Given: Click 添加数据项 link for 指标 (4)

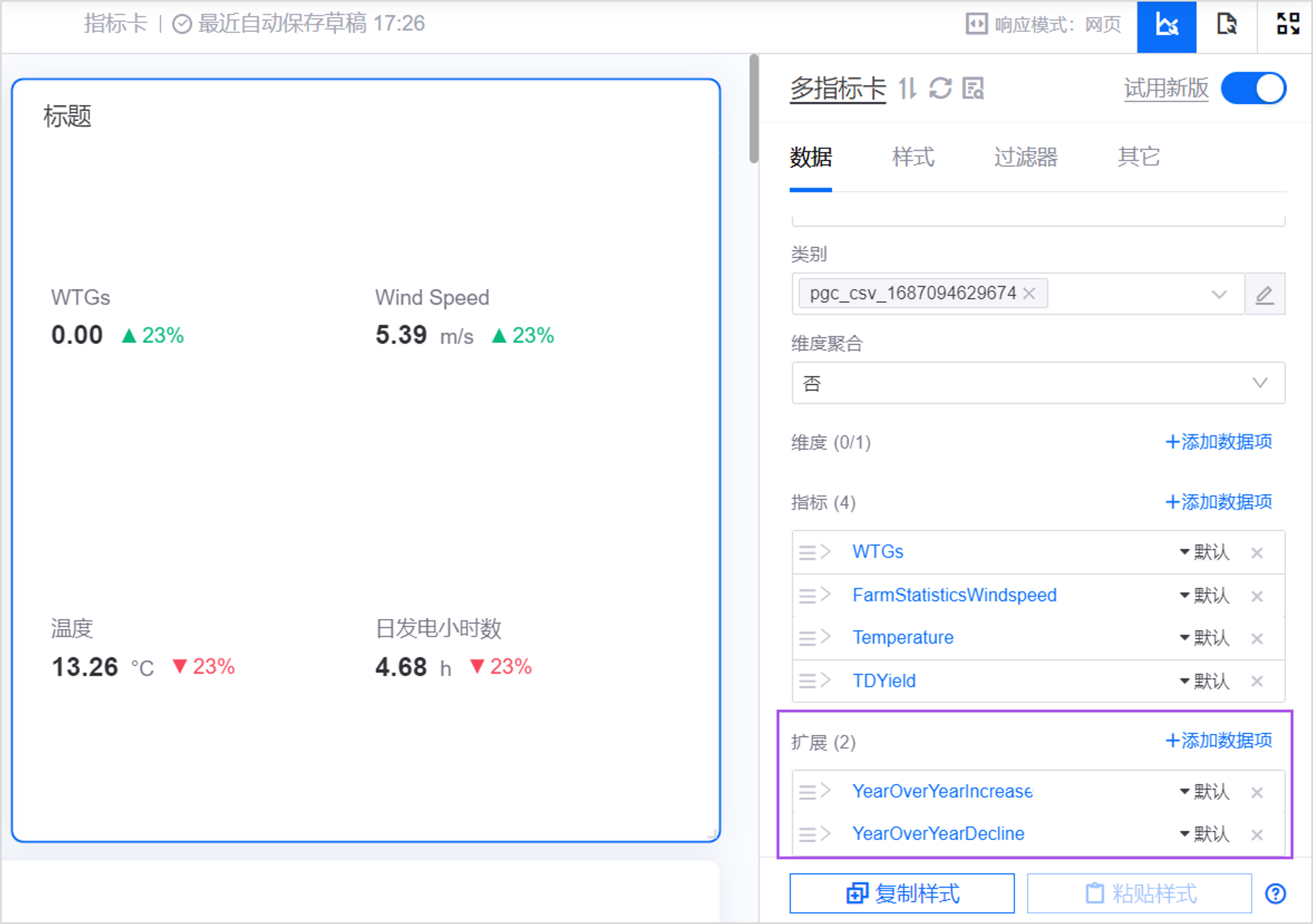Looking at the screenshot, I should click(1219, 502).
